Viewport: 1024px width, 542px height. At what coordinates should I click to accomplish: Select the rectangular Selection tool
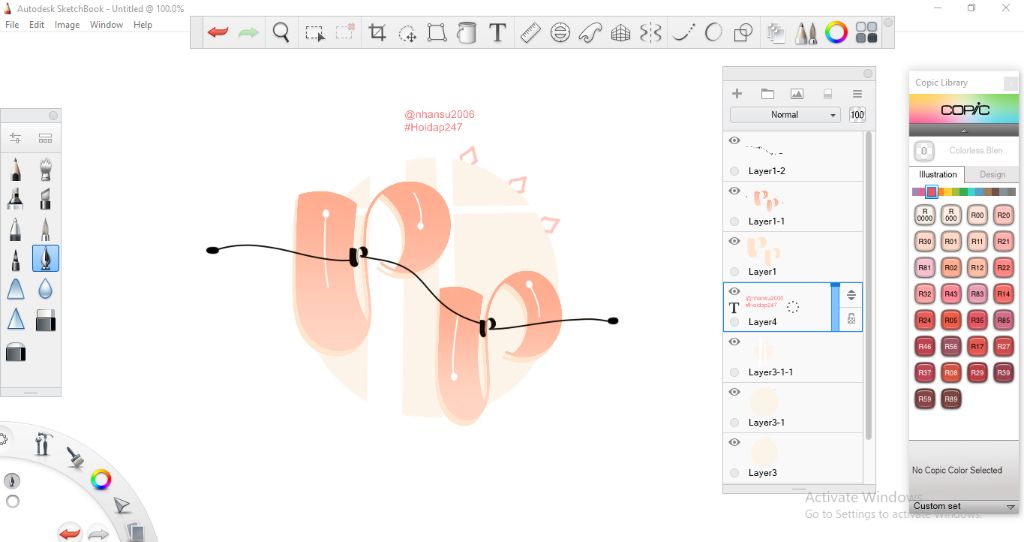(x=315, y=33)
